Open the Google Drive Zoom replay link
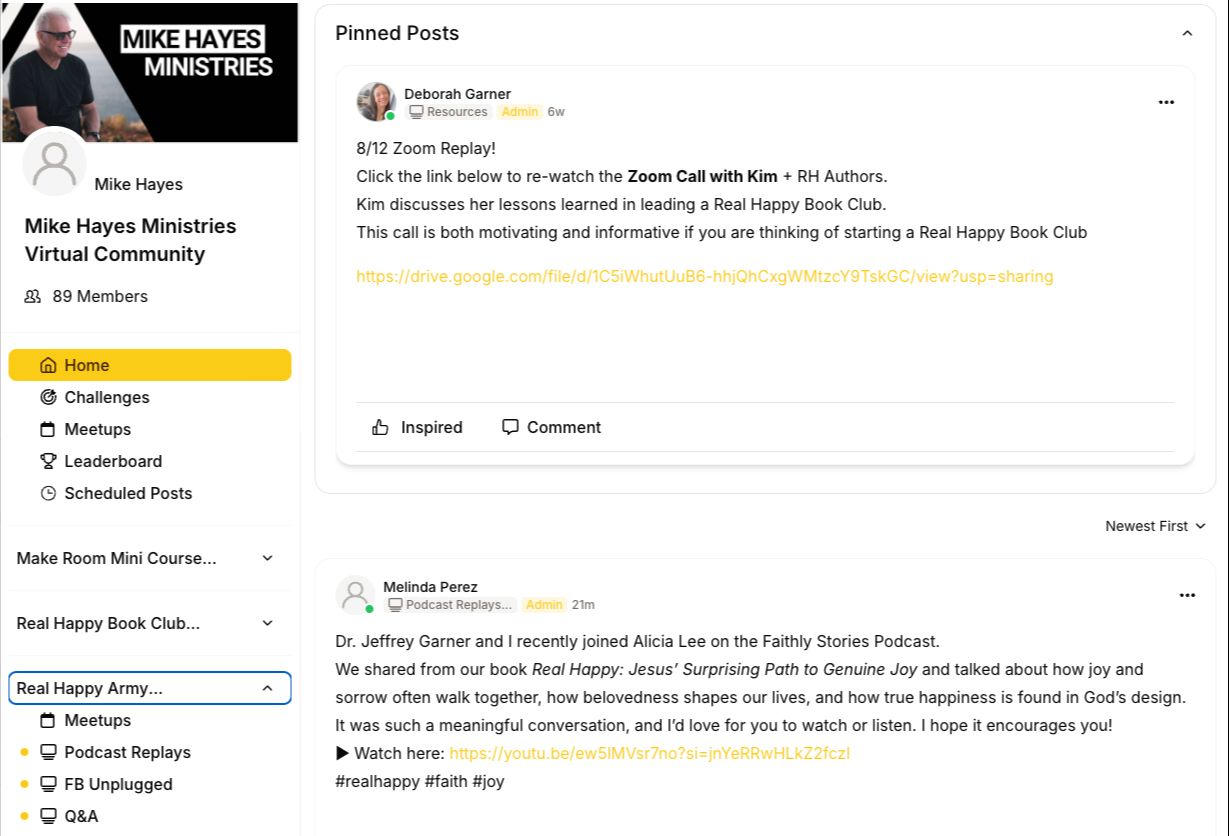The image size is (1229, 836). [704, 276]
